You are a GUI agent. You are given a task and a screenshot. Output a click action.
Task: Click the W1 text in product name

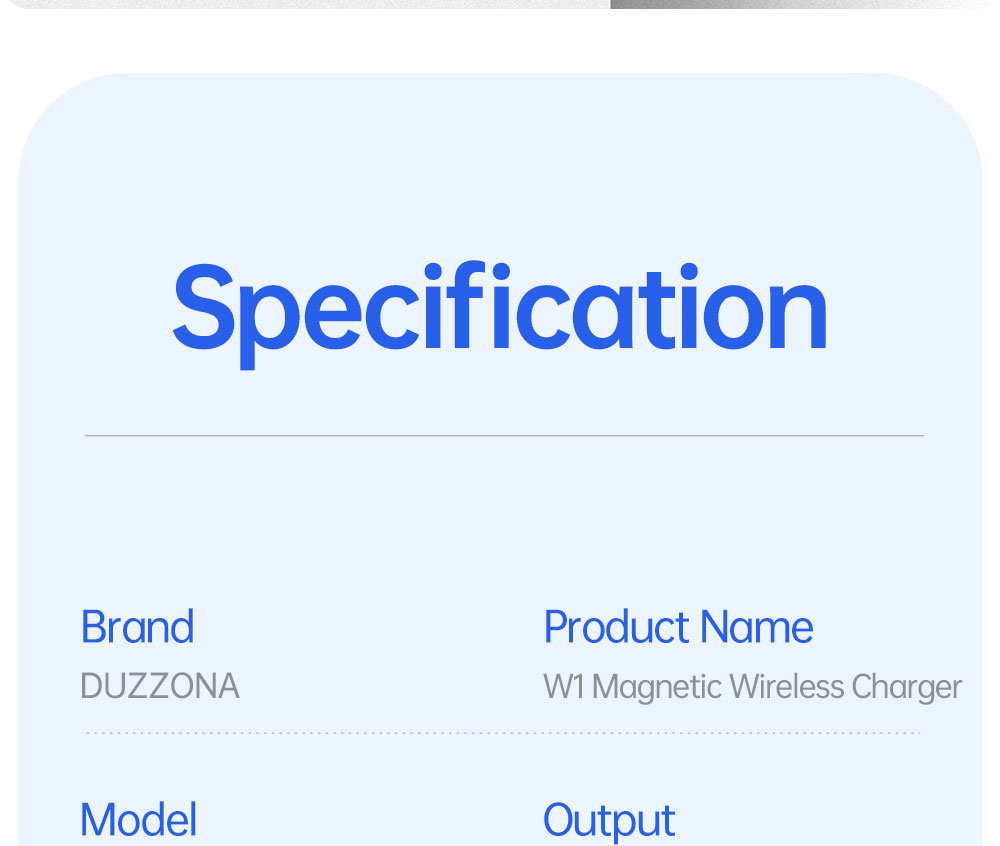click(564, 687)
